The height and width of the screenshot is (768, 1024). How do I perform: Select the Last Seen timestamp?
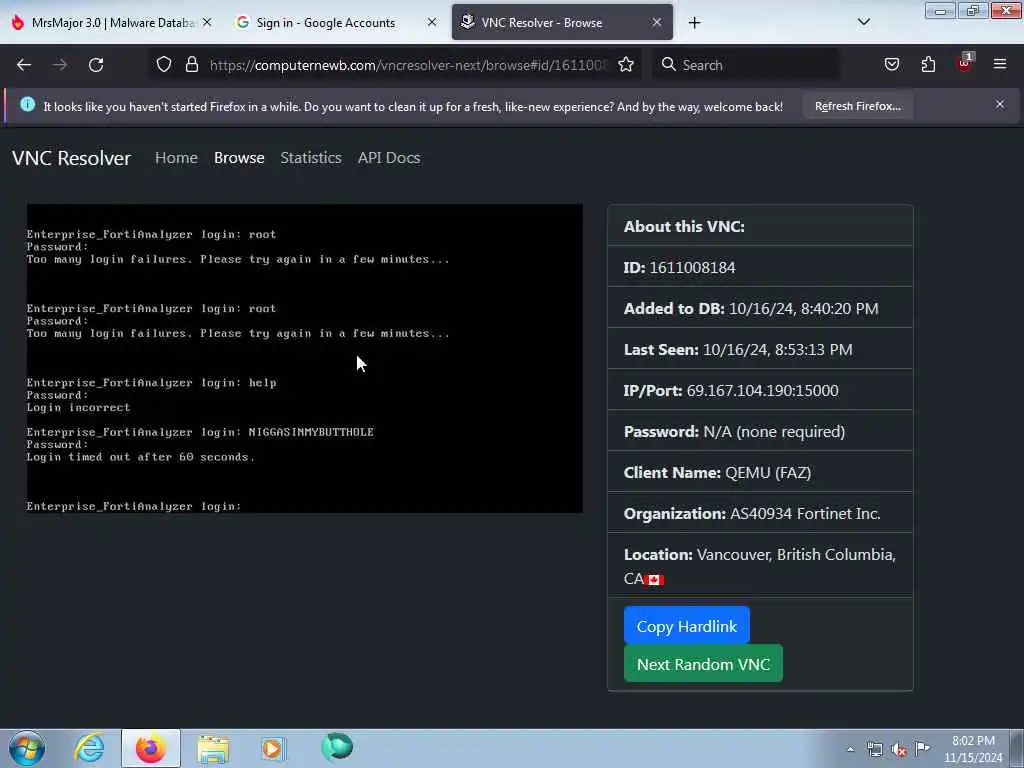click(777, 349)
